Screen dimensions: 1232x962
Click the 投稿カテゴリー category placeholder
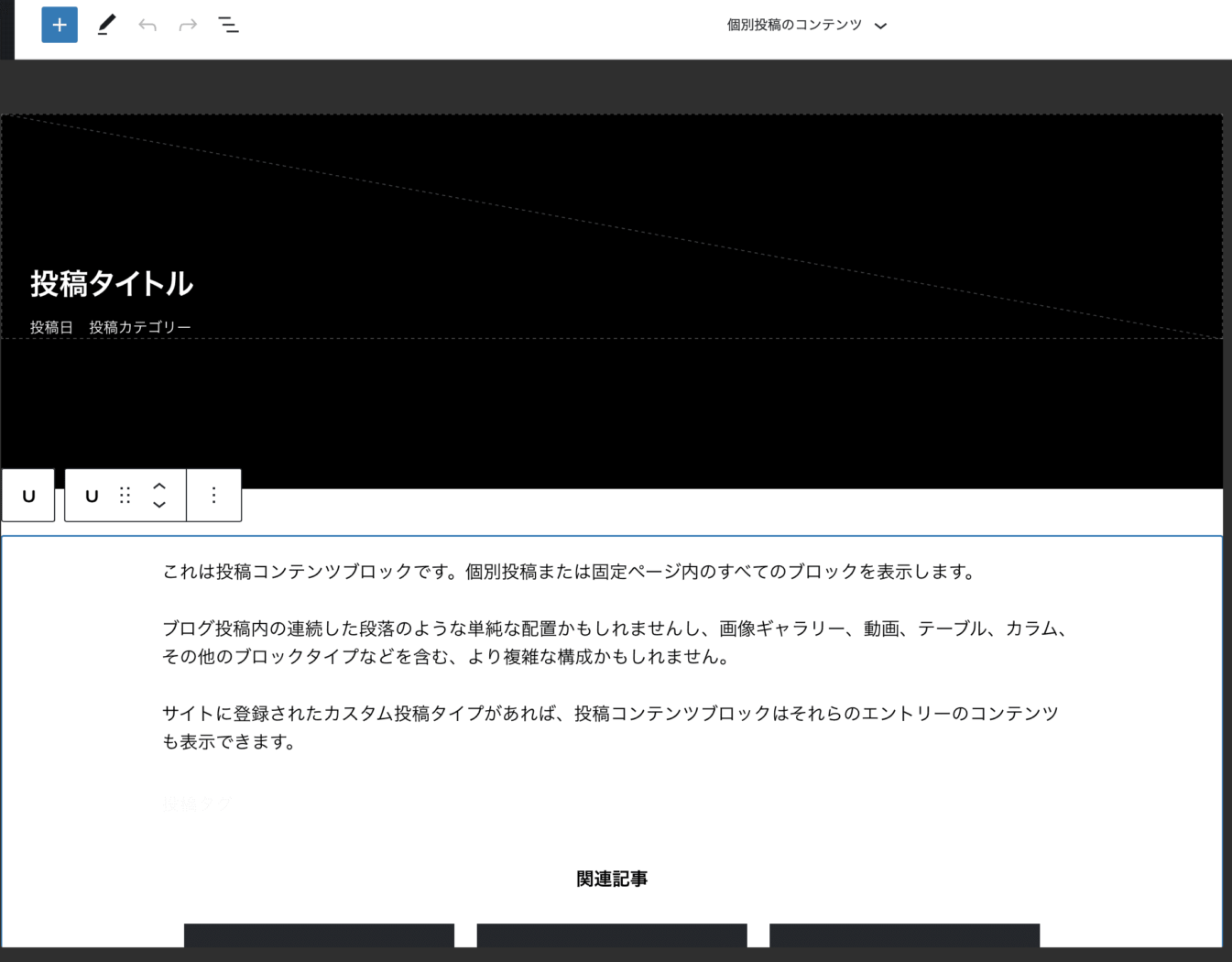coord(139,325)
